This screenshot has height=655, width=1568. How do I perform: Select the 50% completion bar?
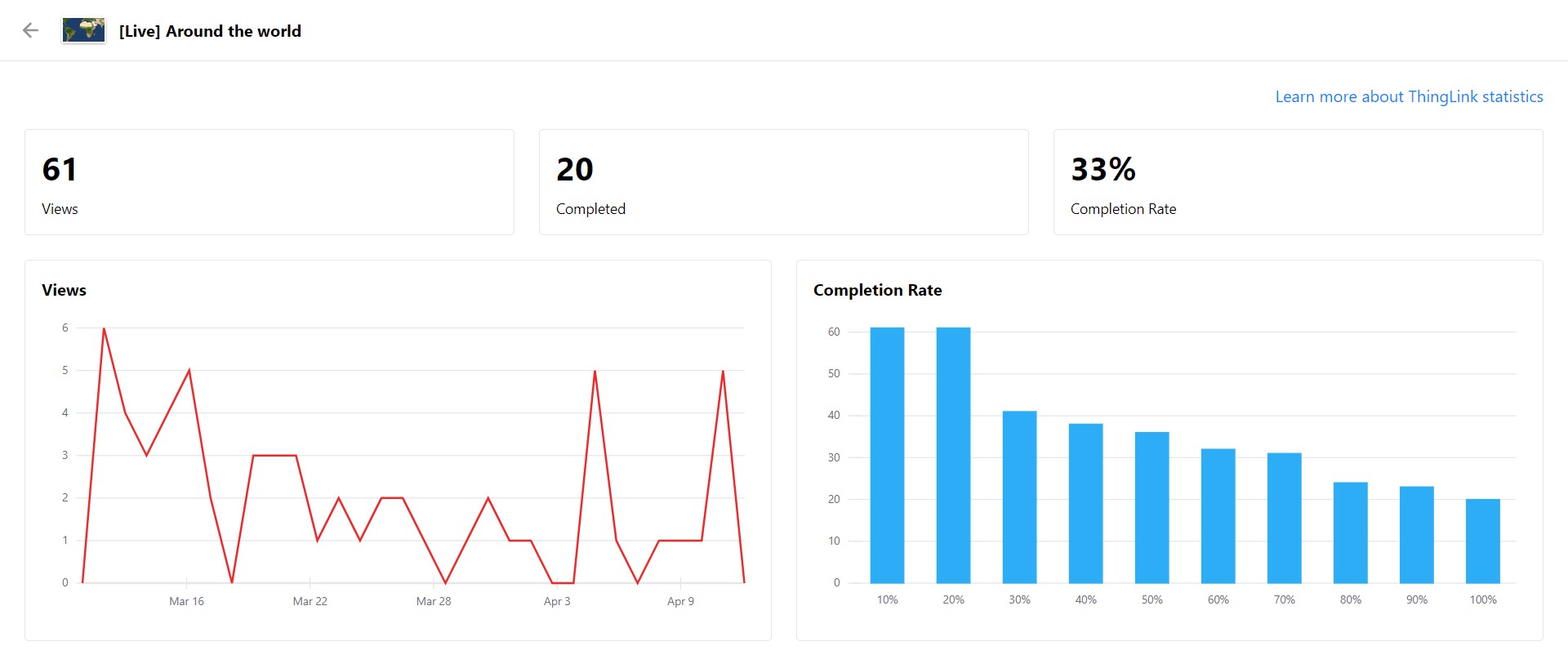(1151, 507)
